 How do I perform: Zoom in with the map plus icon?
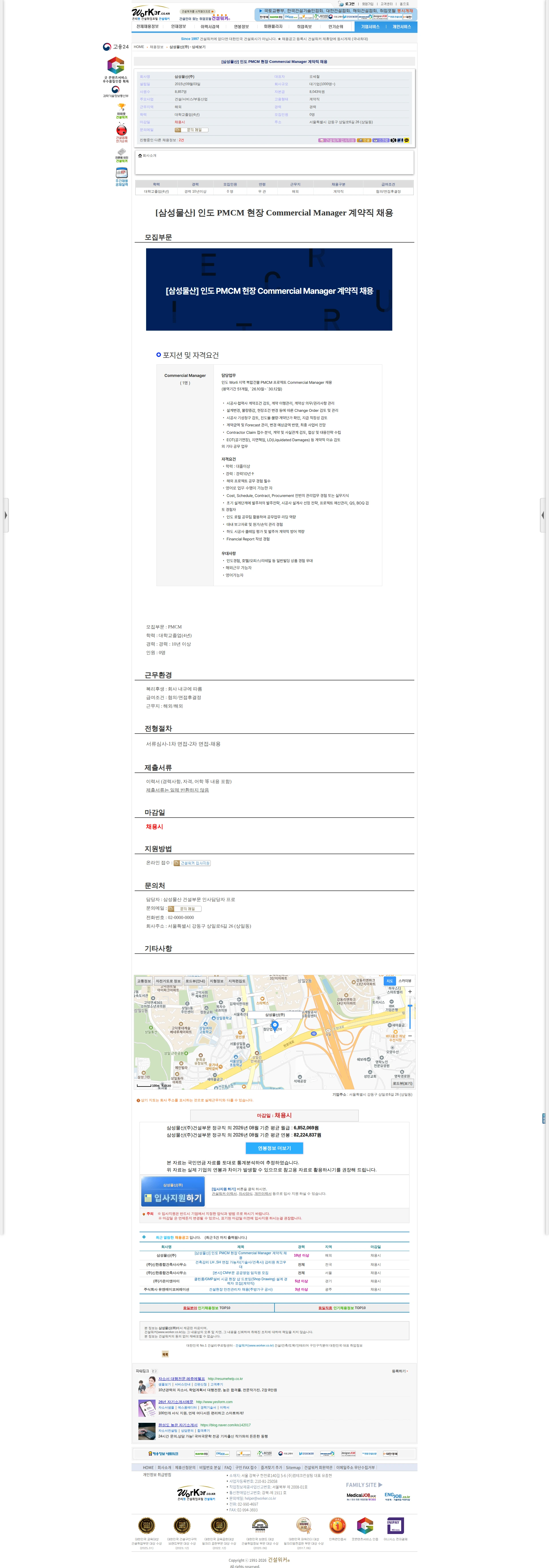pyautogui.click(x=410, y=992)
